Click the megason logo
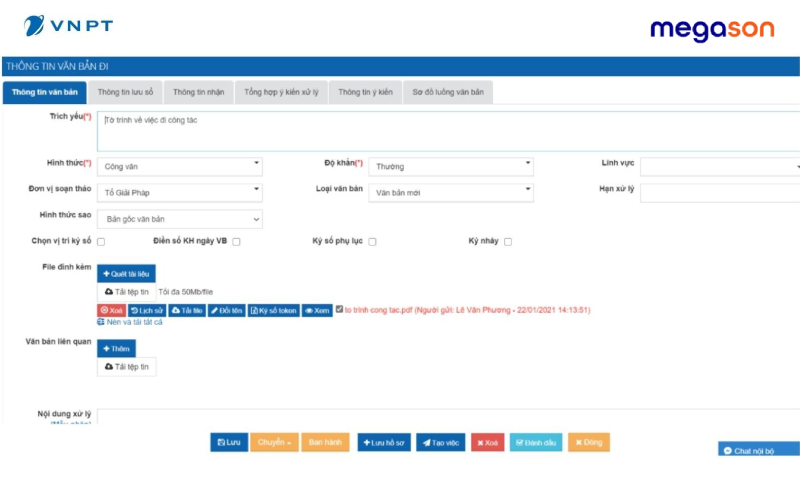The height and width of the screenshot is (500, 800). pos(712,30)
